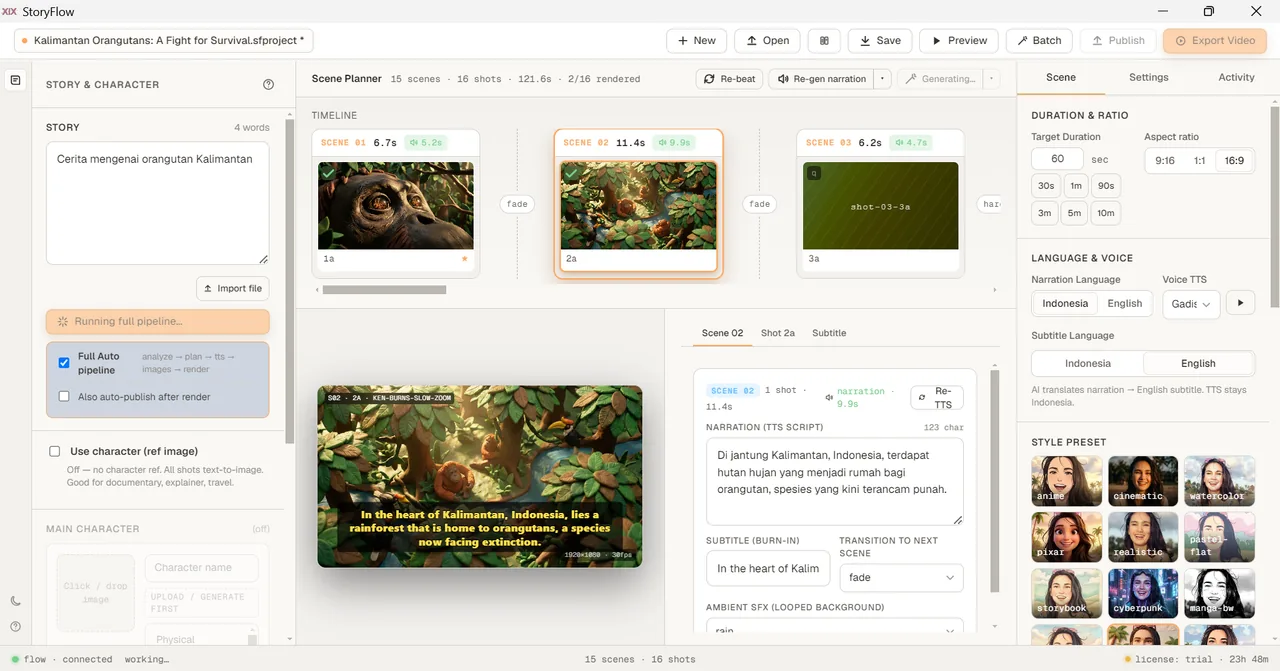Image resolution: width=1280 pixels, height=671 pixels.
Task: Play the voice TTS sample
Action: (x=1240, y=303)
